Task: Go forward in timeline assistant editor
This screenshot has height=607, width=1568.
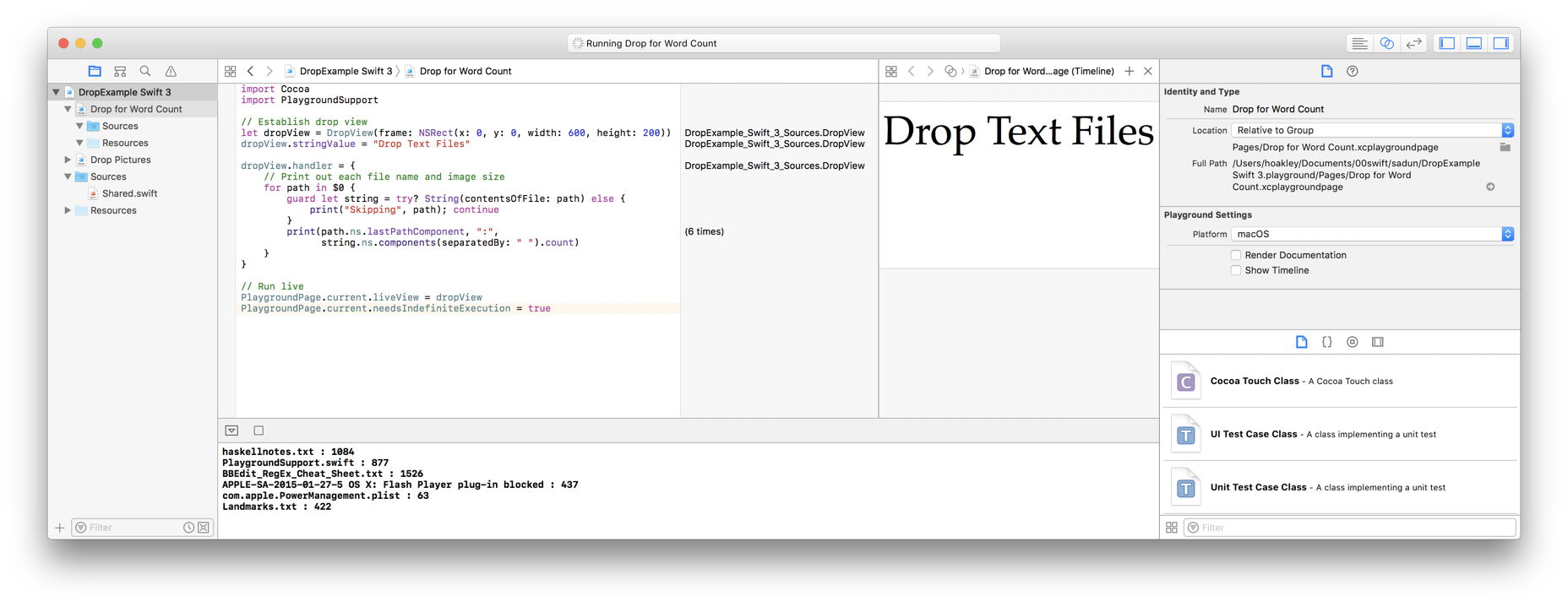Action: coord(930,71)
